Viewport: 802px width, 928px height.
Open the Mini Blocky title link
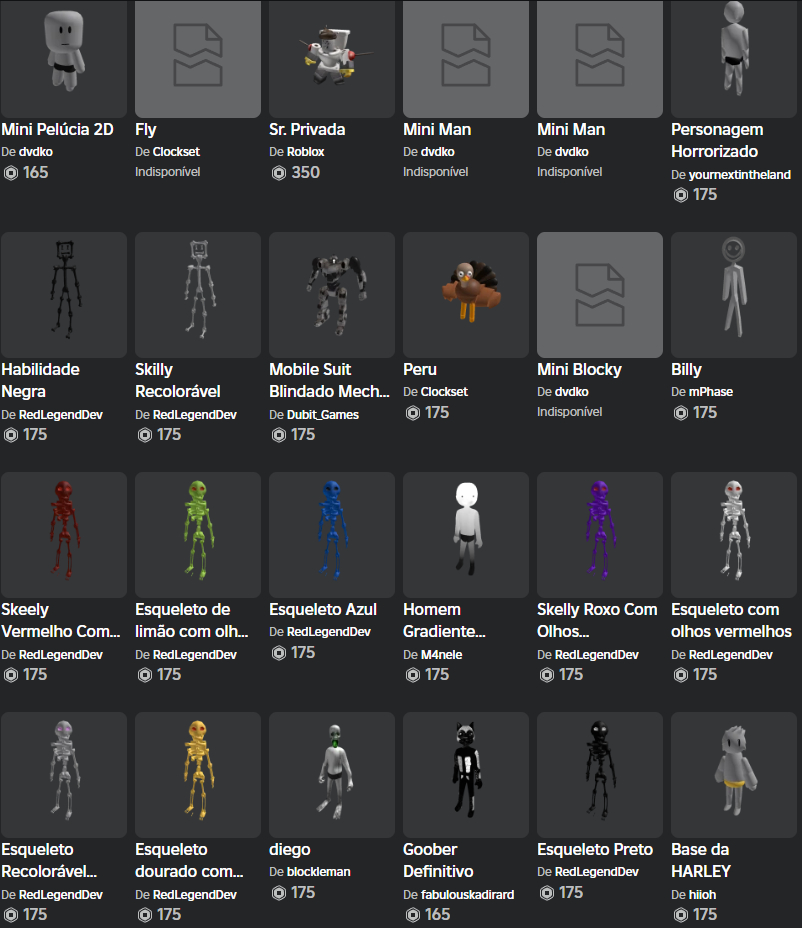click(x=579, y=370)
